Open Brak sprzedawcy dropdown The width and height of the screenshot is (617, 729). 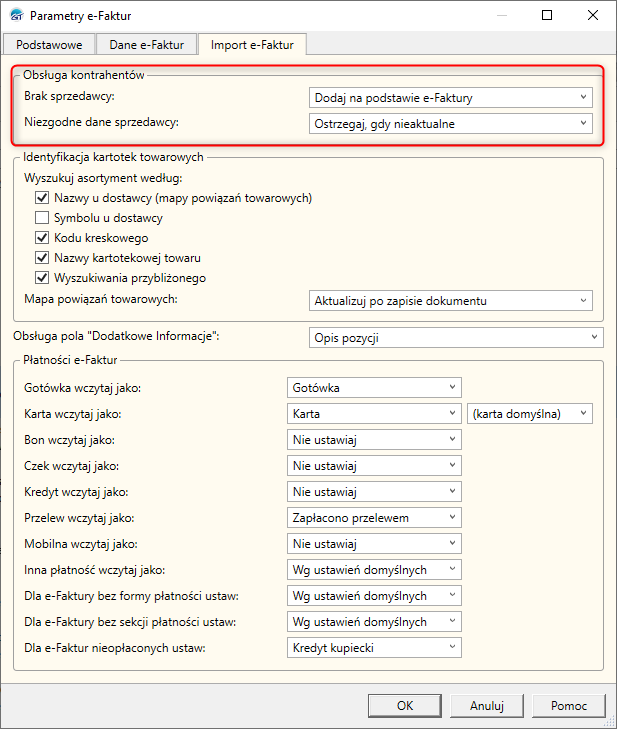[451, 97]
